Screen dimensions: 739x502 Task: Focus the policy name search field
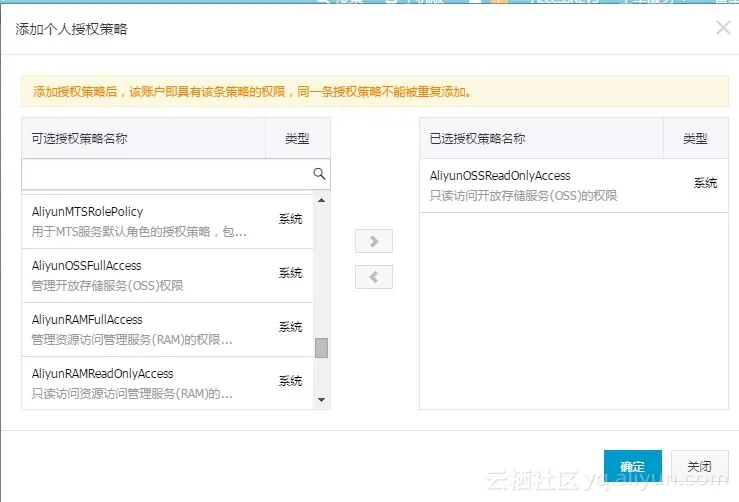[x=176, y=174]
